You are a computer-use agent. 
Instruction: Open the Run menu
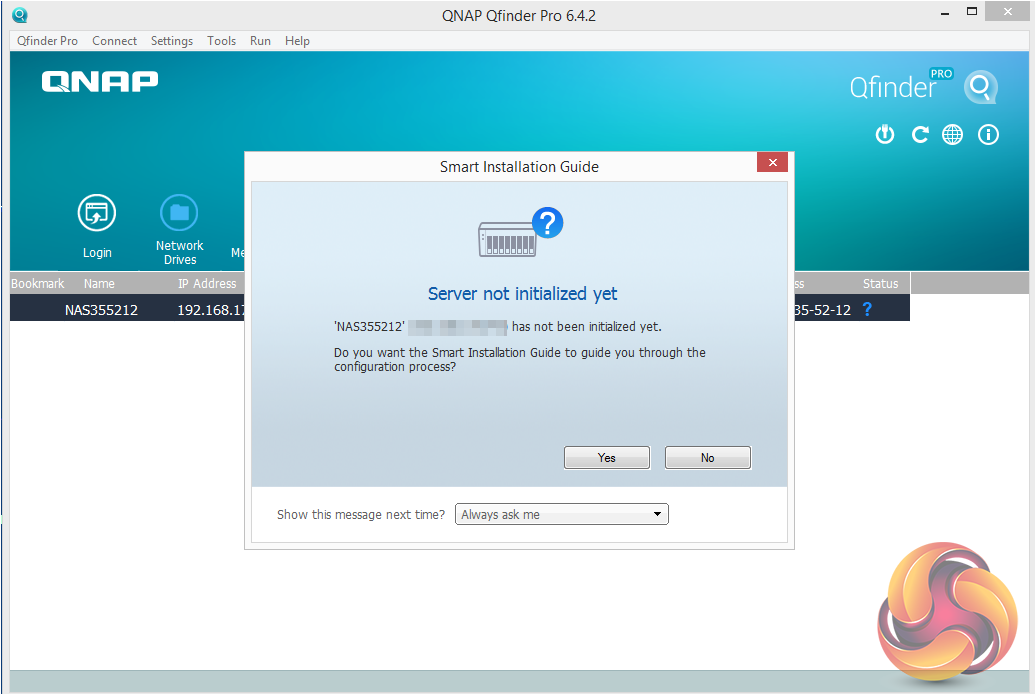click(260, 41)
